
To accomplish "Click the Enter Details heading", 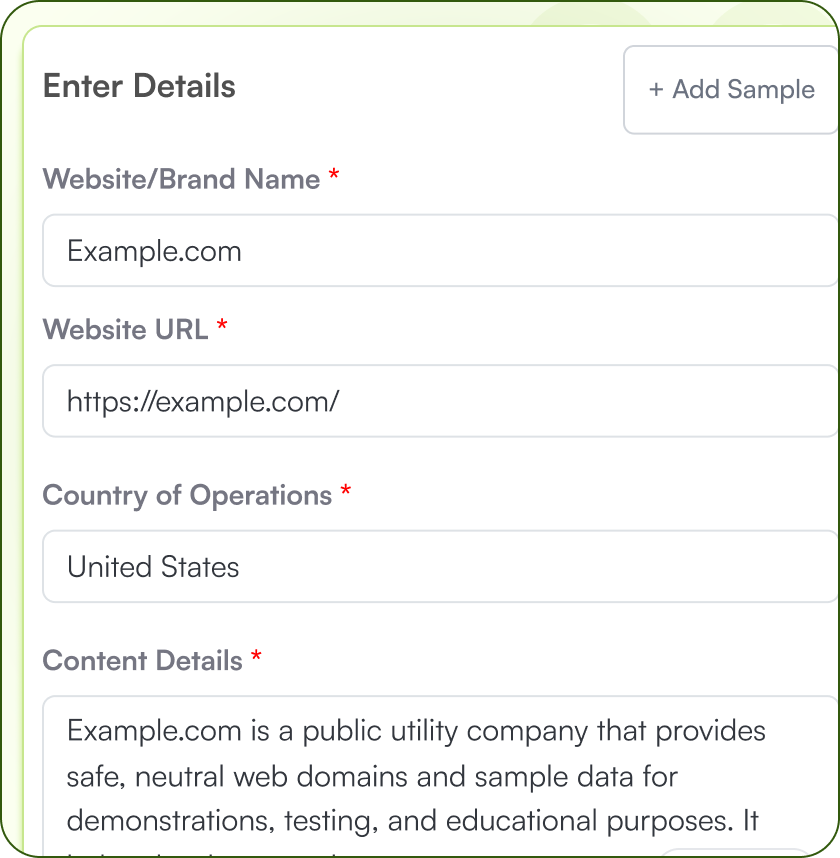I will pos(139,86).
